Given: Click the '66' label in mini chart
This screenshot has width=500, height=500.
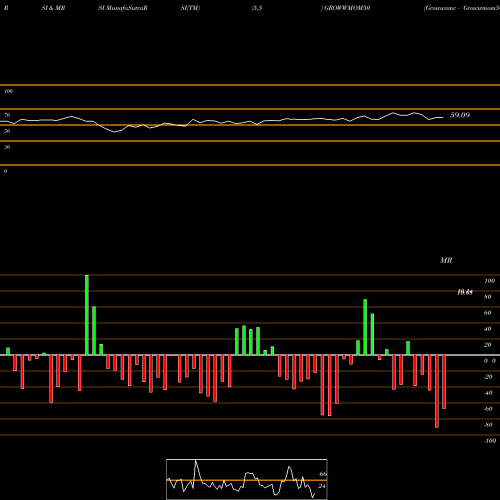Looking at the screenshot, I should (x=322, y=474).
